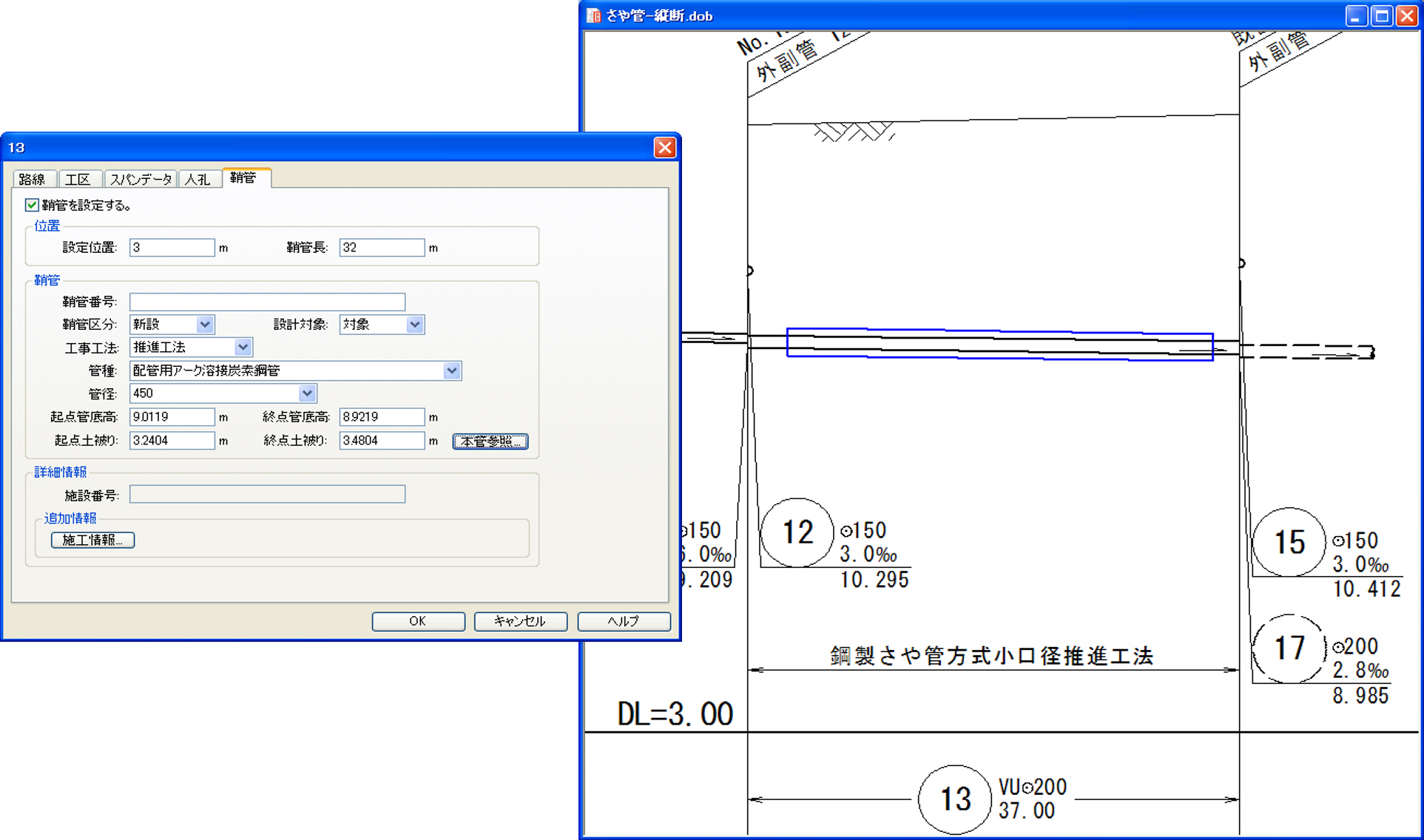The width and height of the screenshot is (1424, 840).
Task: Confirm dialog with OK button
Action: (418, 621)
